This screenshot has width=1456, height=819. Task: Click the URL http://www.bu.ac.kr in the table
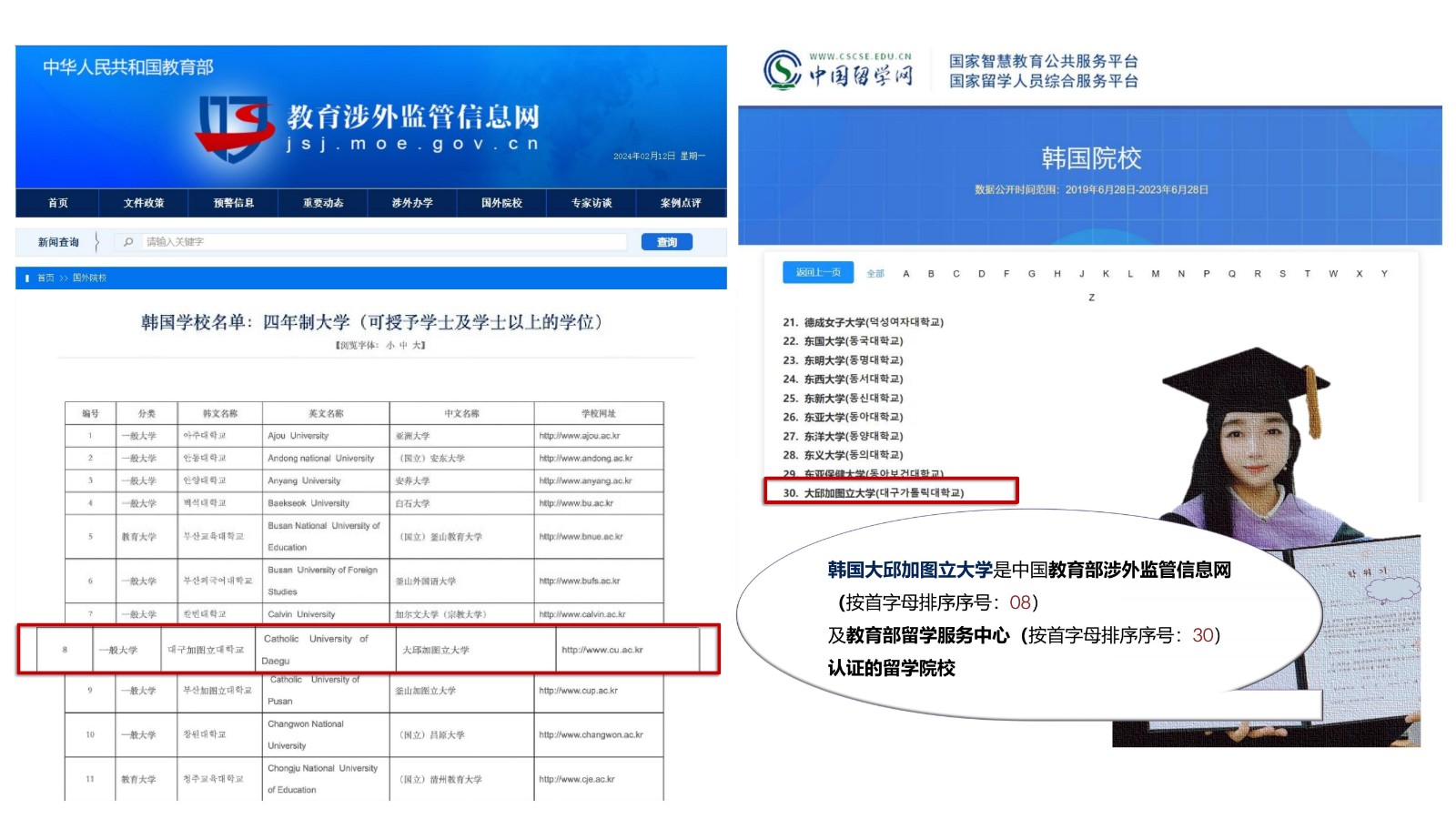576,503
